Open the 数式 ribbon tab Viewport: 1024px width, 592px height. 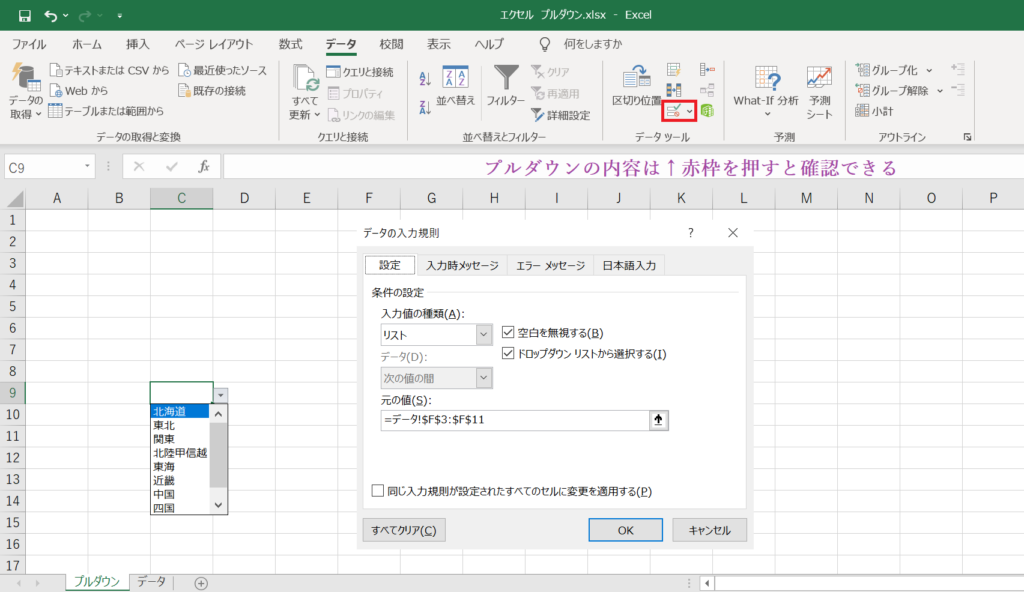290,44
